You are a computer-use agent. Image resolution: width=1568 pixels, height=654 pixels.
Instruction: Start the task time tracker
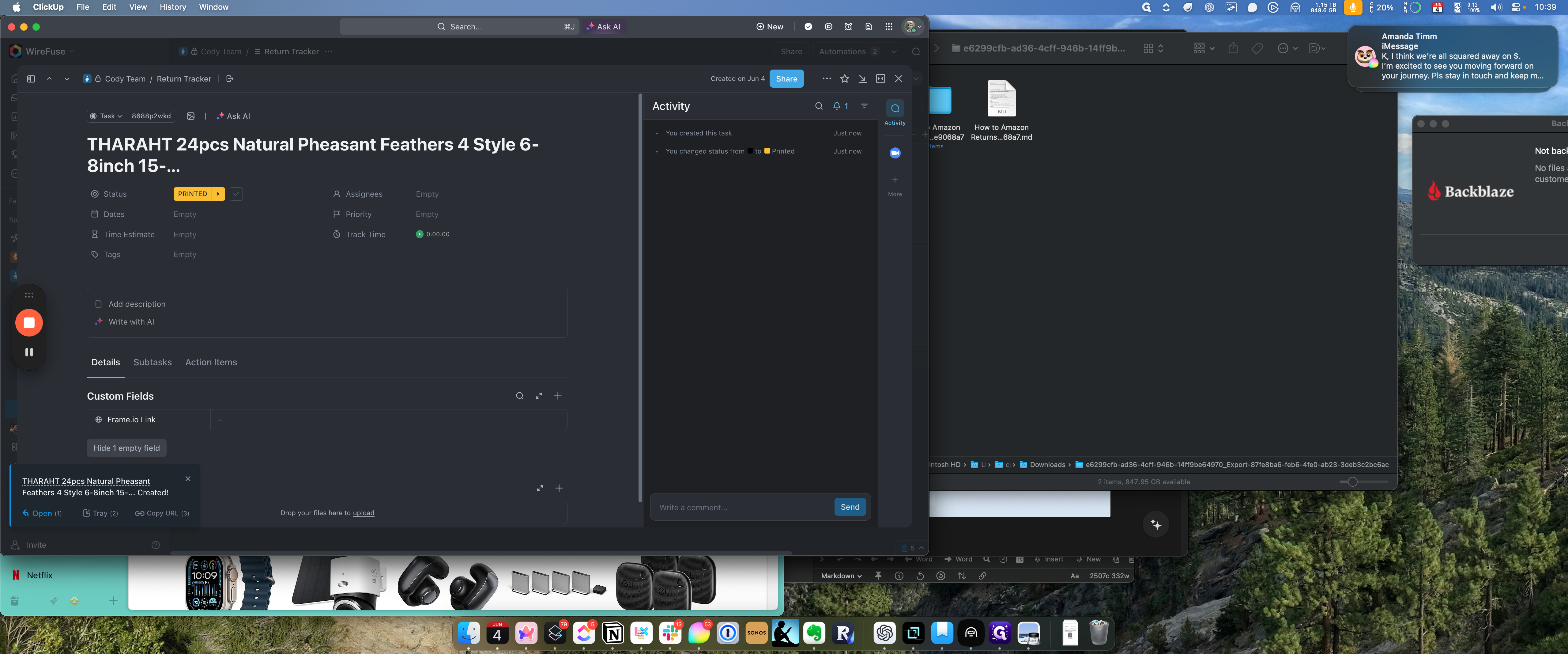[x=419, y=234]
